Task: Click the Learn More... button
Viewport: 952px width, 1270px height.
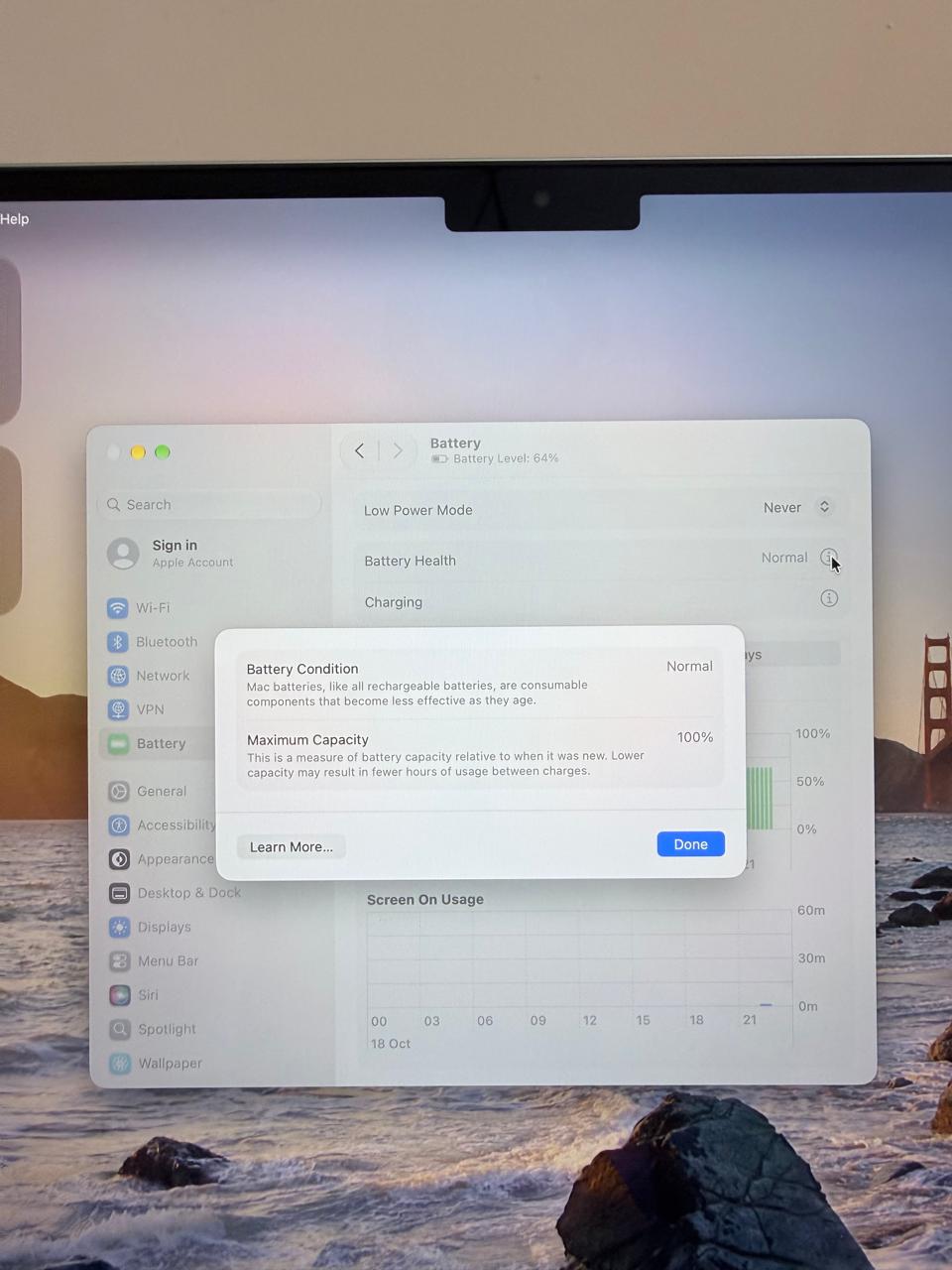Action: coord(292,846)
